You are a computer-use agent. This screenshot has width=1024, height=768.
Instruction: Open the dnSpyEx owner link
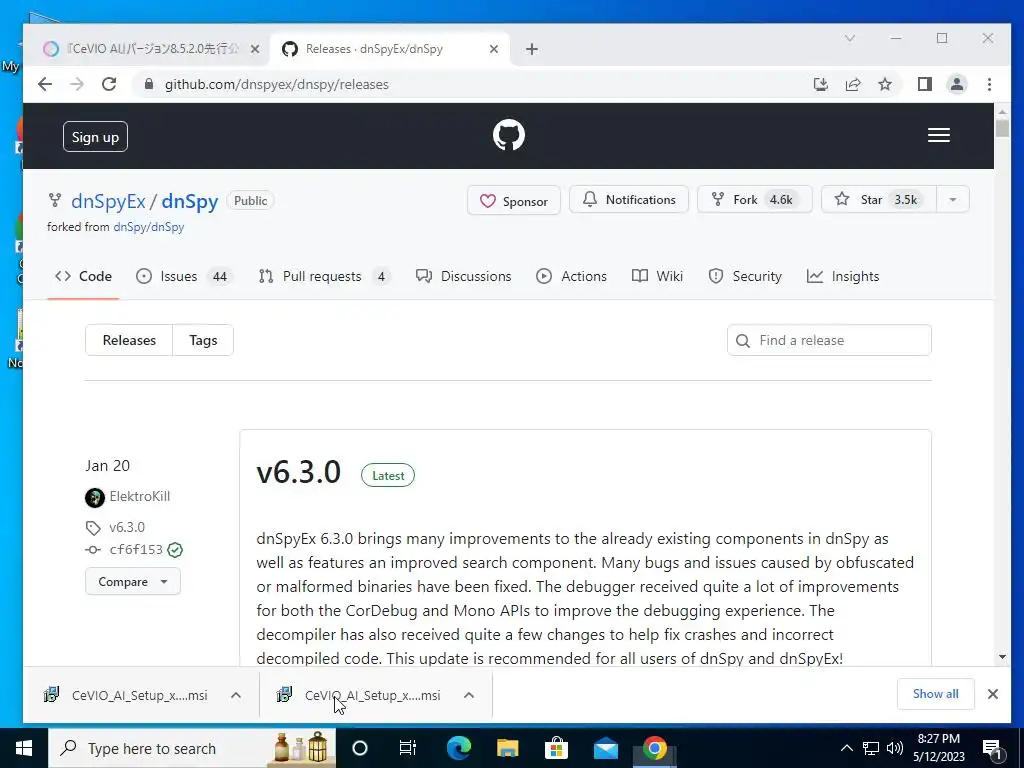[108, 201]
